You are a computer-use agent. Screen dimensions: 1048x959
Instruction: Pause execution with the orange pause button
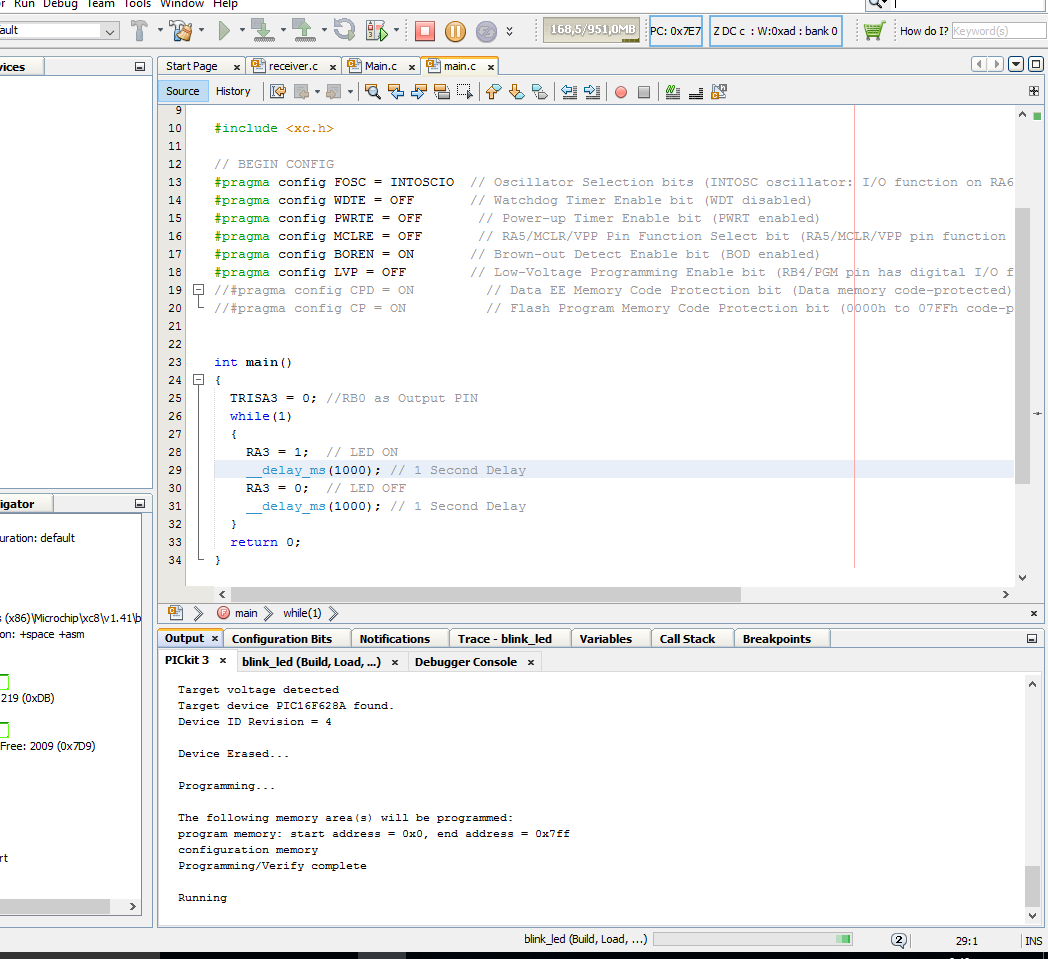(x=455, y=31)
